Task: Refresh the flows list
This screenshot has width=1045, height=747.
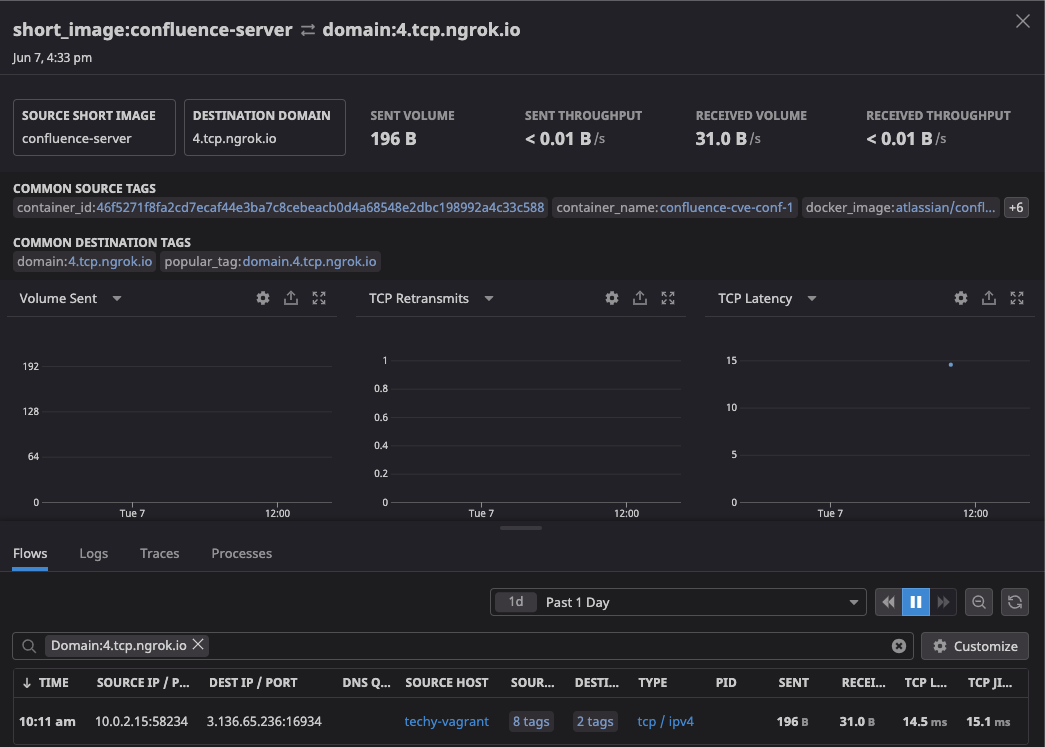Action: point(1014,602)
